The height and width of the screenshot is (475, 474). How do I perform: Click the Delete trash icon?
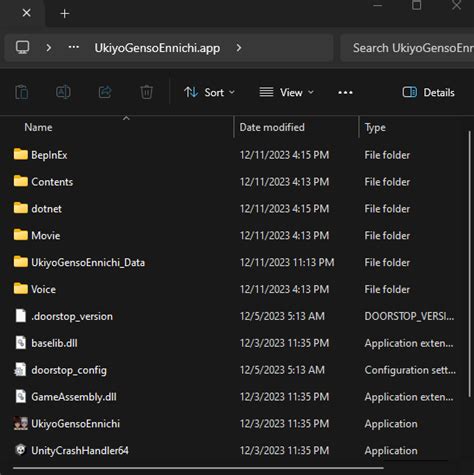pos(146,92)
